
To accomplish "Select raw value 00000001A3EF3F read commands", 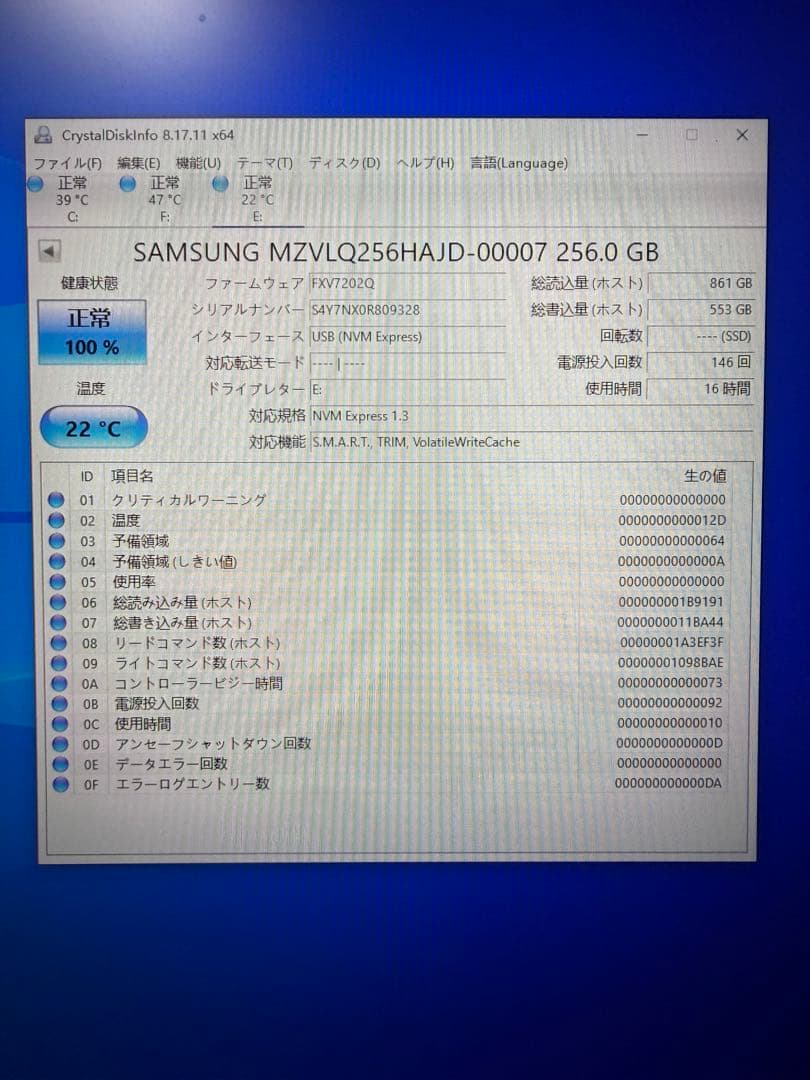I will click(x=672, y=643).
